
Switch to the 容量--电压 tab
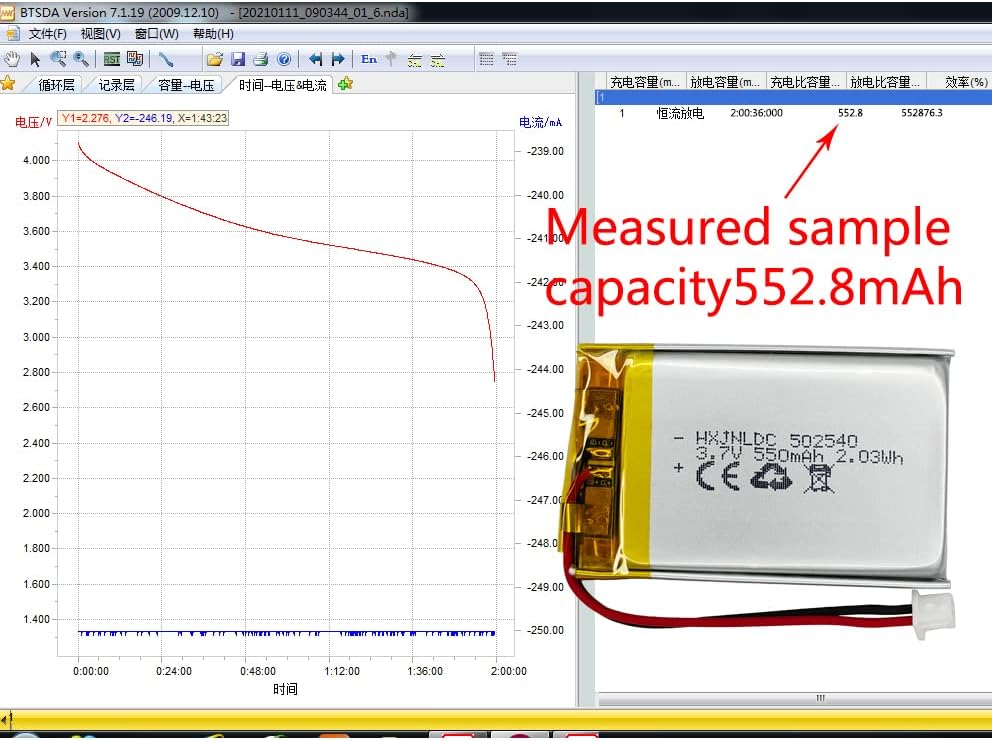tap(186, 85)
